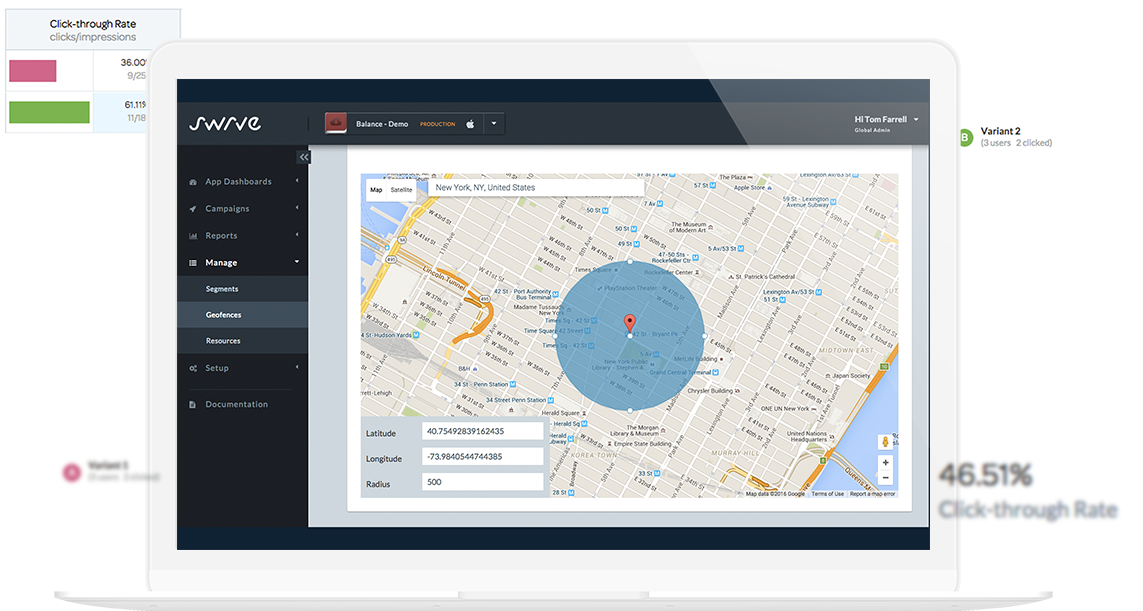Image resolution: width=1143 pixels, height=611 pixels.
Task: Open the Documentation link
Action: click(236, 404)
